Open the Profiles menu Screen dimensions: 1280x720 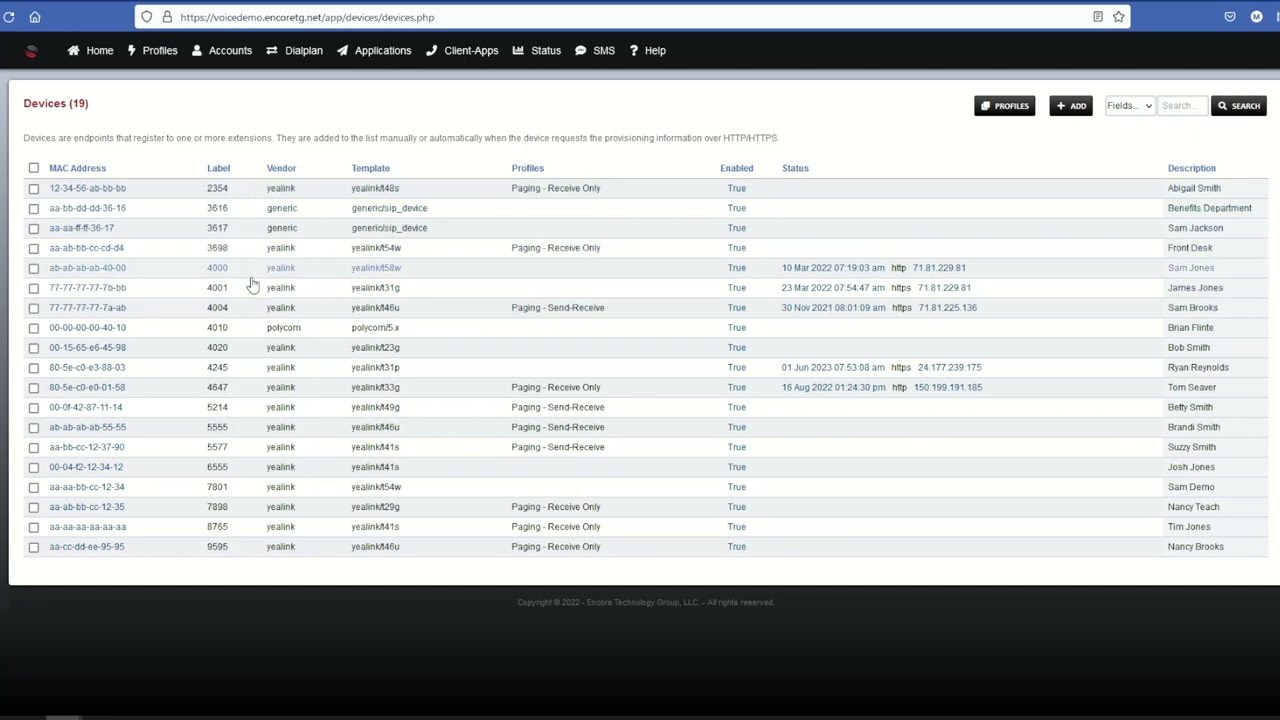point(152,51)
